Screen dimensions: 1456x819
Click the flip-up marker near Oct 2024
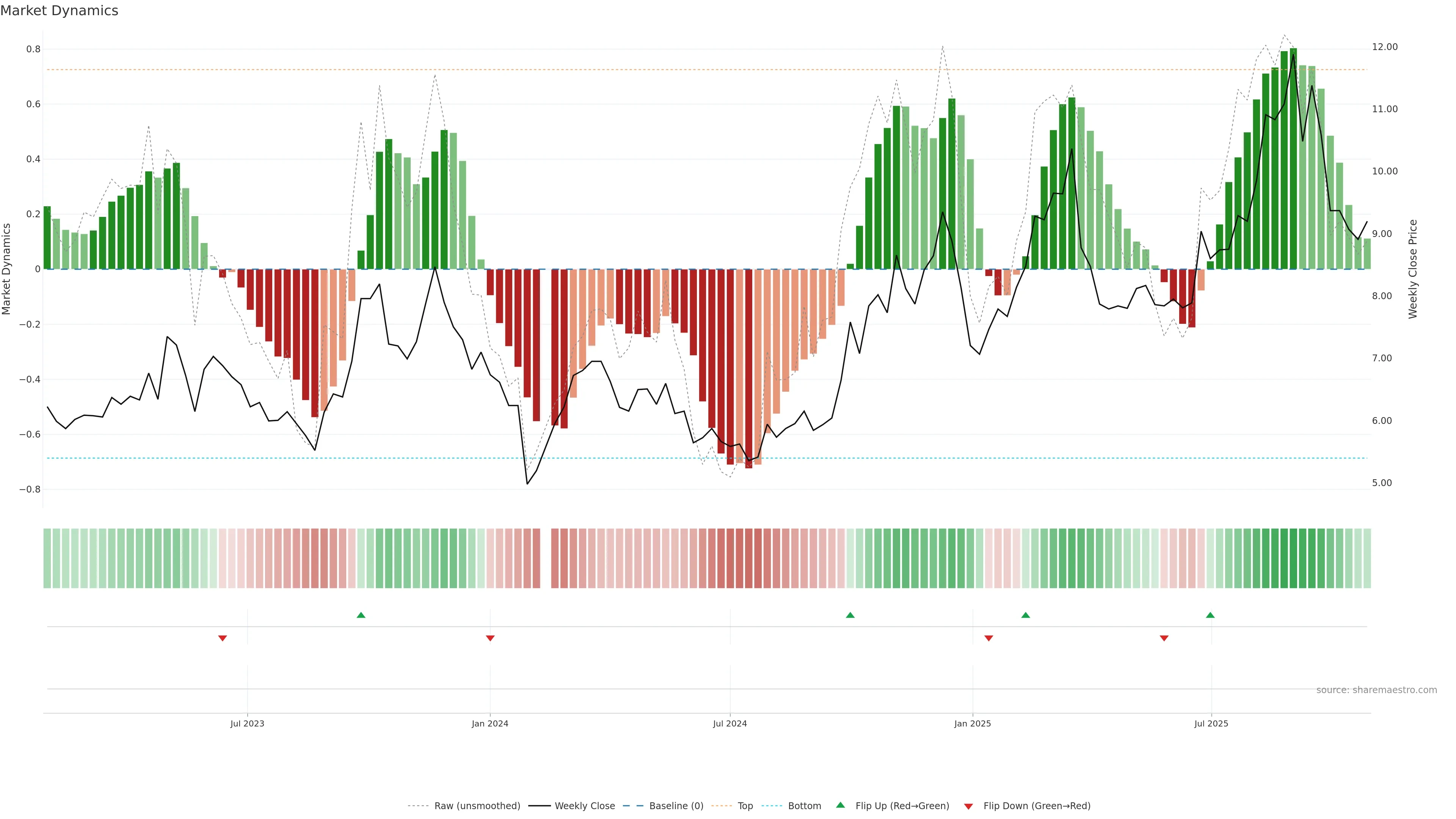point(850,615)
